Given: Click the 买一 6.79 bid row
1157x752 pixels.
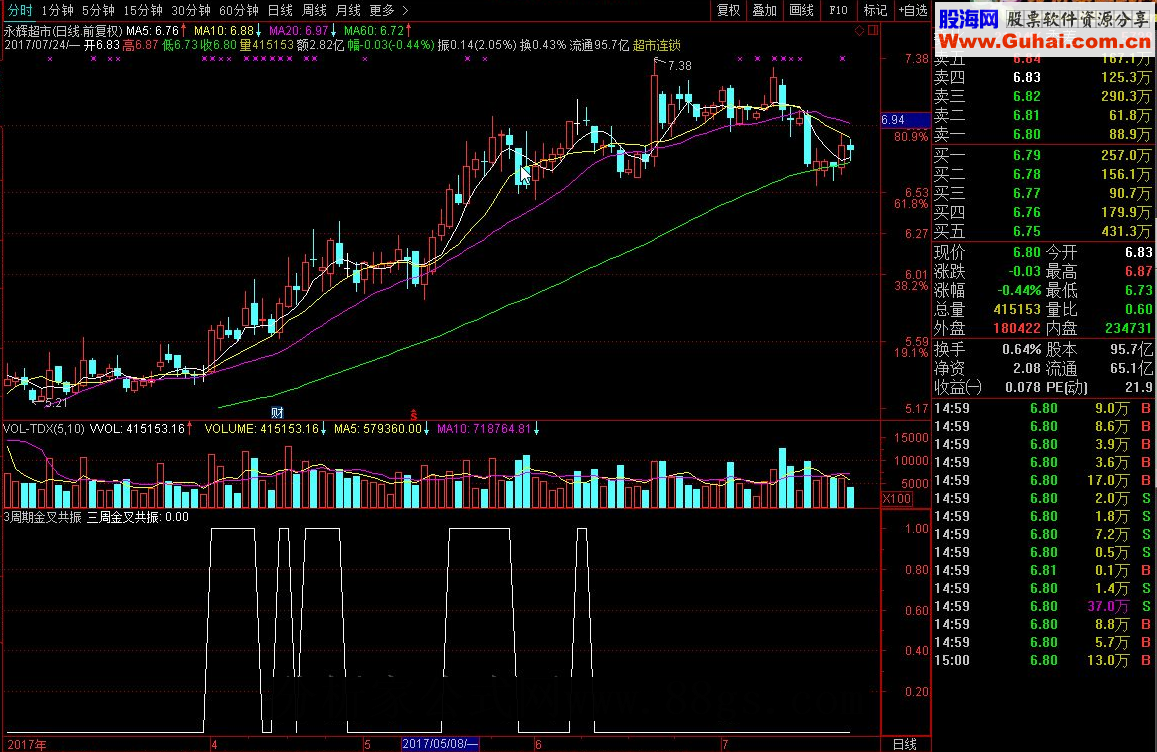Looking at the screenshot, I should 1043,155.
